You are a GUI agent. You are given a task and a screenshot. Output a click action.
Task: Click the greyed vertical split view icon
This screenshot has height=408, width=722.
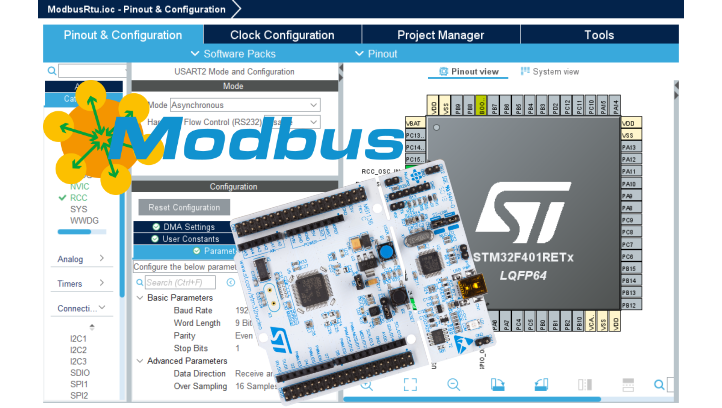585,385
